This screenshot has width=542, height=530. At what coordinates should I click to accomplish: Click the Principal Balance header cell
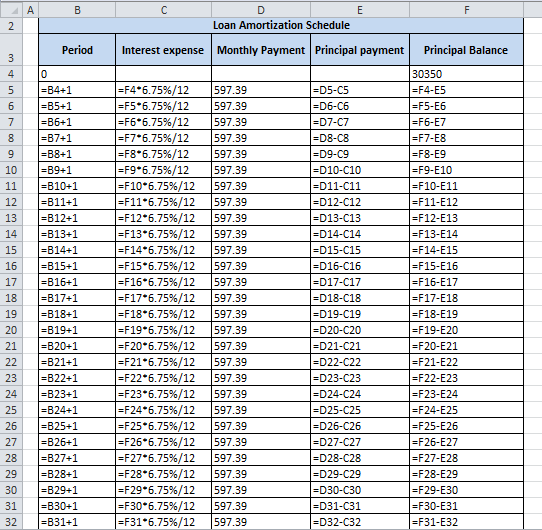click(466, 50)
